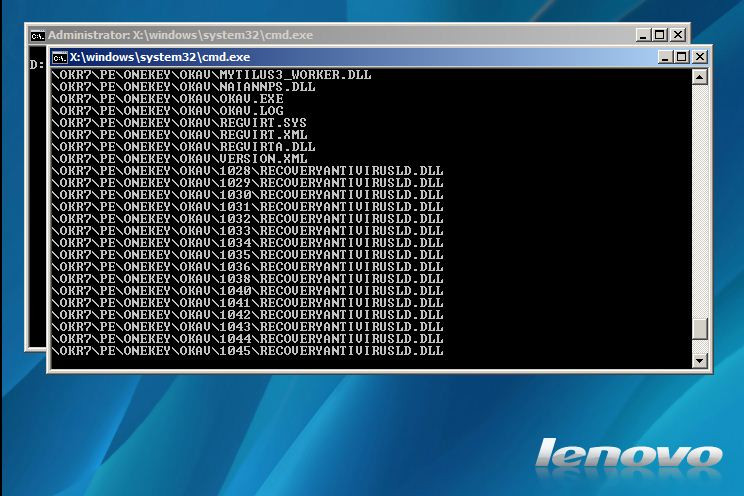The image size is (744, 496).
Task: Click the OKAV.EXE line
Action: point(167,99)
